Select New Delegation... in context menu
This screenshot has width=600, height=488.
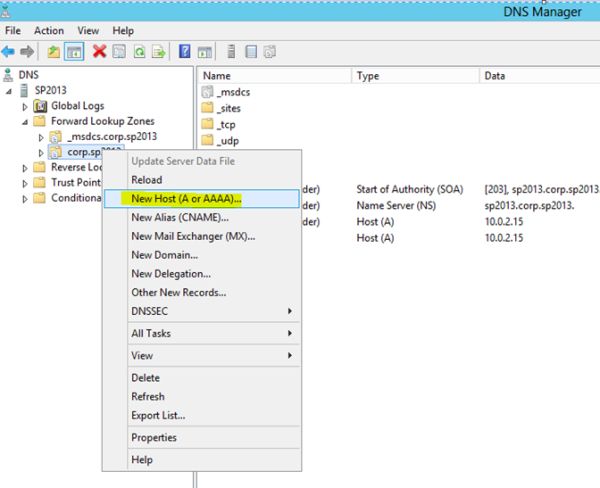point(202,274)
